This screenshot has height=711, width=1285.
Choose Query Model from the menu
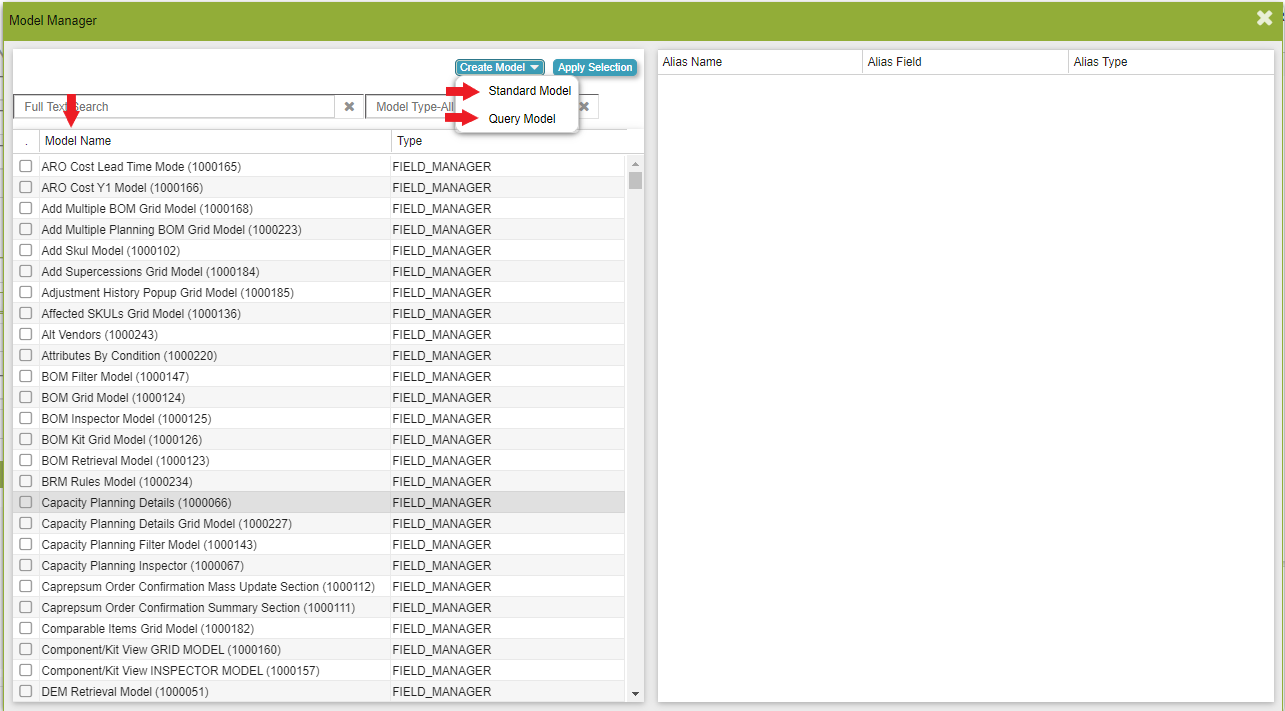[522, 119]
